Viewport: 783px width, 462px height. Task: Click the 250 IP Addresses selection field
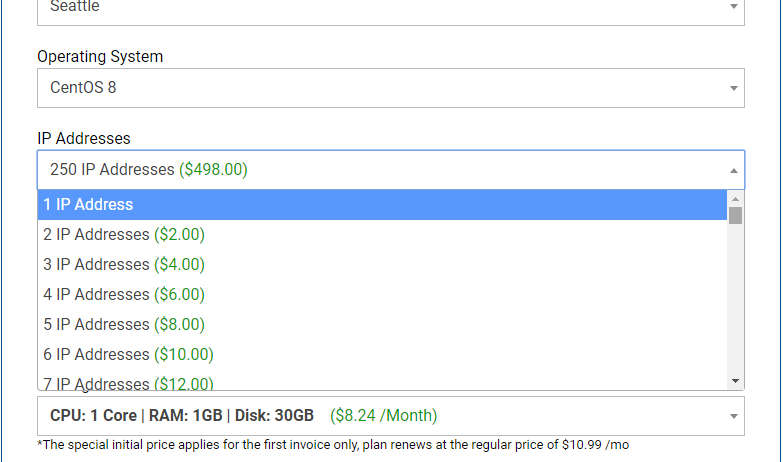pyautogui.click(x=380, y=170)
